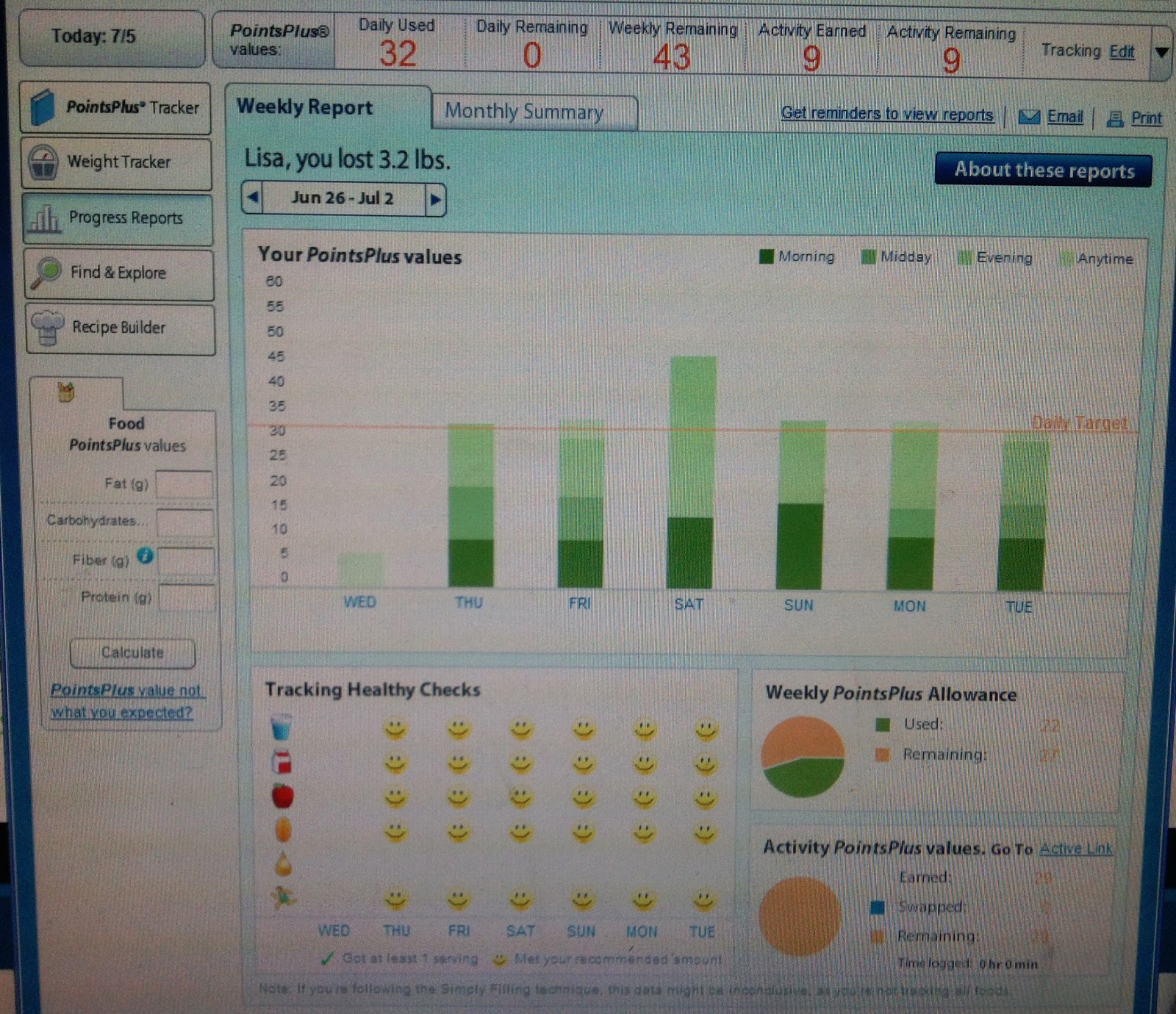
Task: Expand the Tracking dropdown arrow
Action: (x=1161, y=52)
